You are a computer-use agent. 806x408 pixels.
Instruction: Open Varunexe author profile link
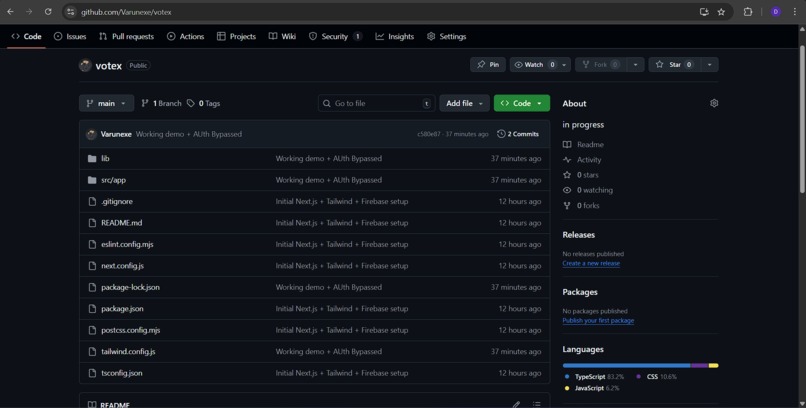116,134
